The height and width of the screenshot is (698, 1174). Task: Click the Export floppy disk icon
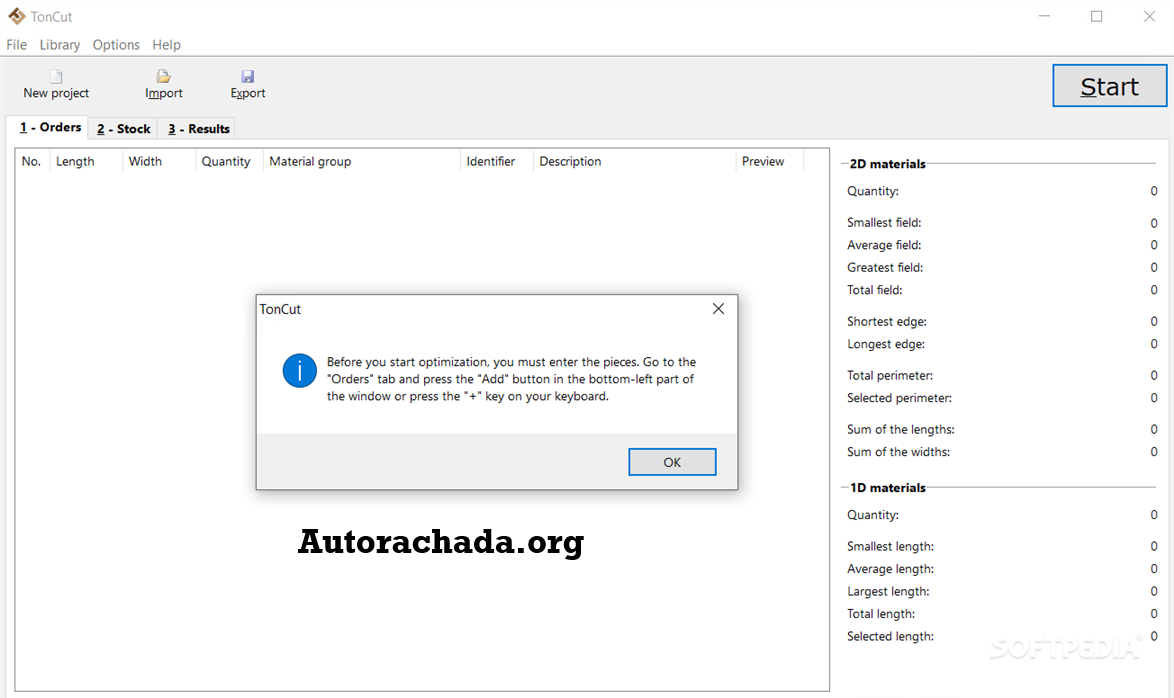point(247,77)
